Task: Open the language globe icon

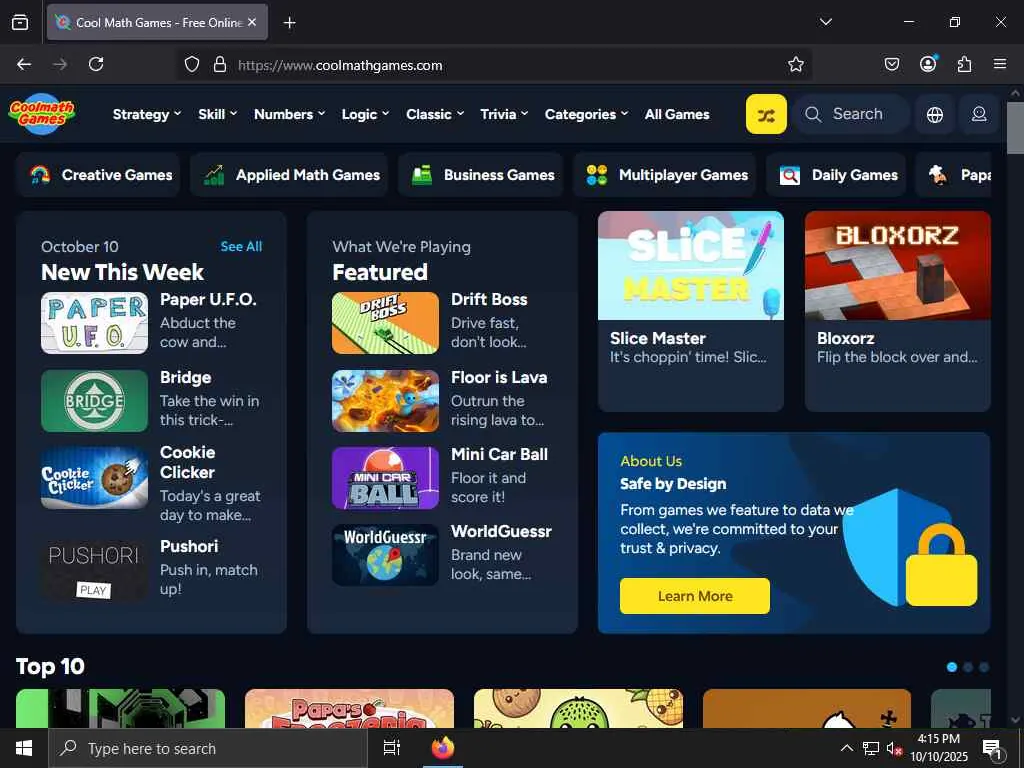Action: click(x=935, y=114)
